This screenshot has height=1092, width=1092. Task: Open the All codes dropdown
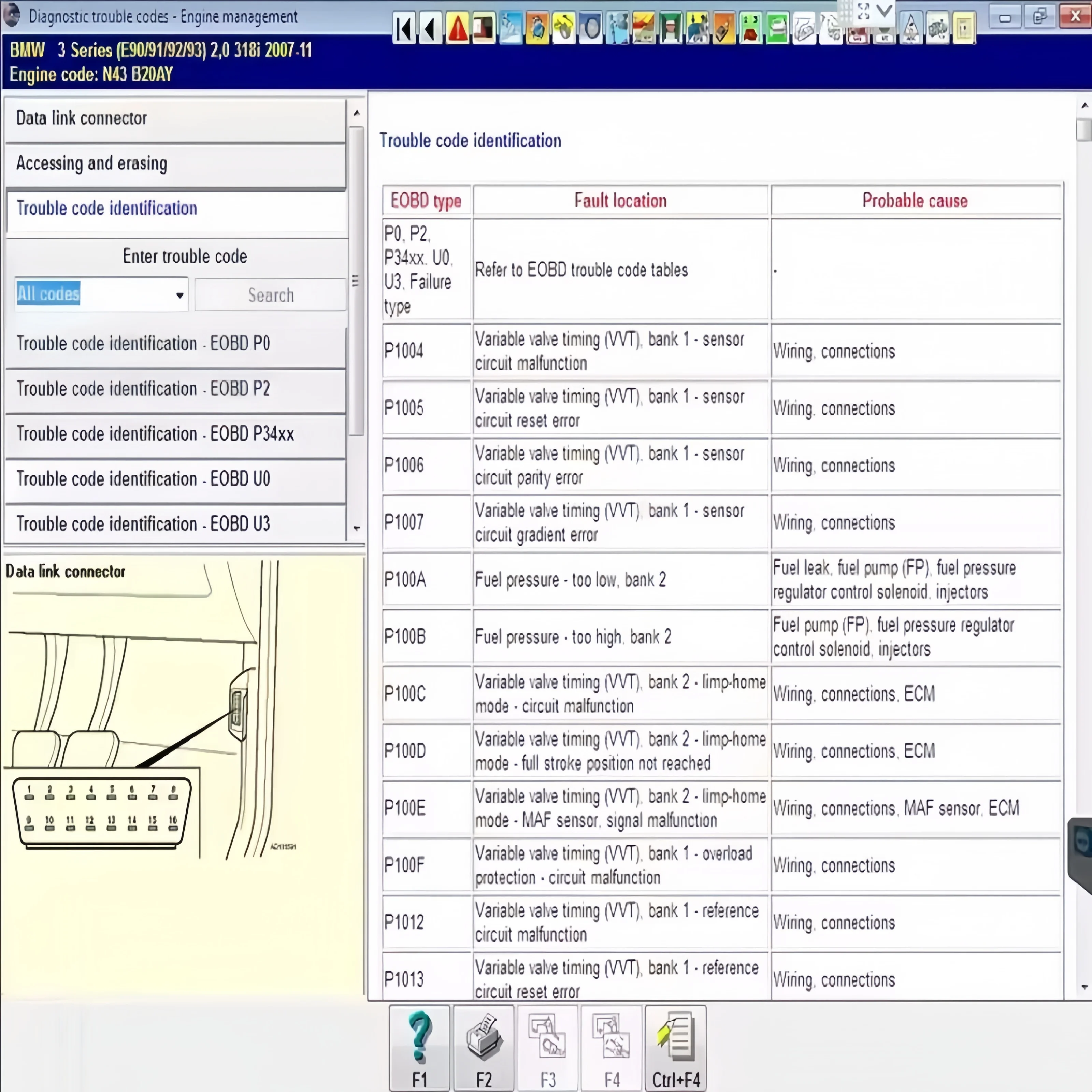[x=179, y=295]
